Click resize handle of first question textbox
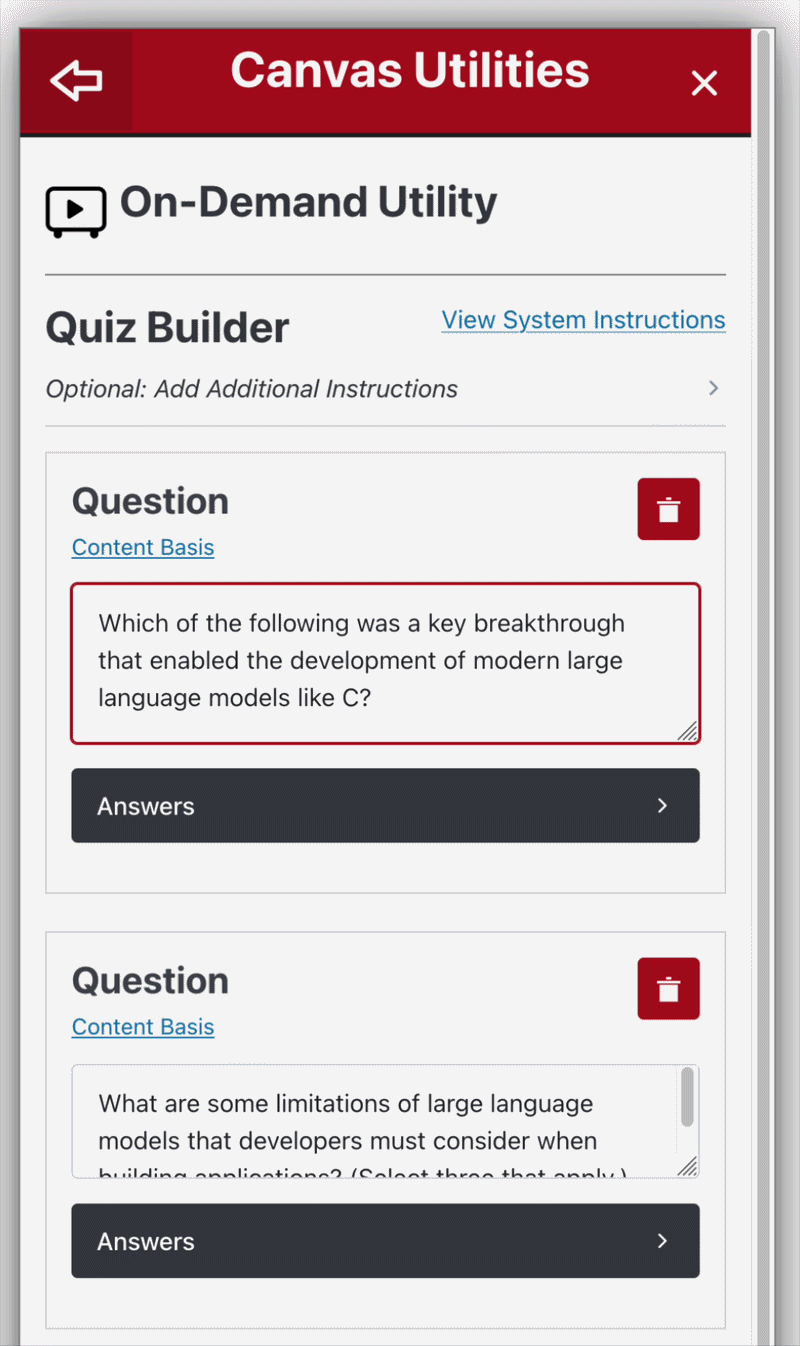This screenshot has width=800, height=1346. click(687, 731)
